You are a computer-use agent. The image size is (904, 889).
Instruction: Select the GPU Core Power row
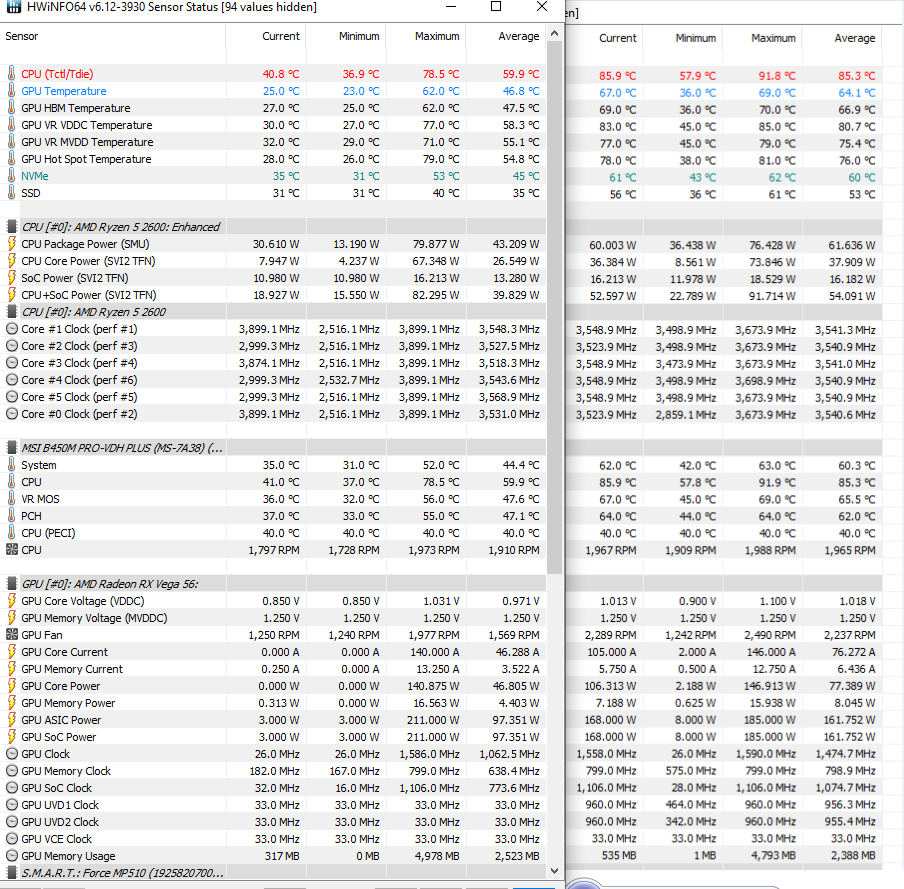pyautogui.click(x=273, y=686)
